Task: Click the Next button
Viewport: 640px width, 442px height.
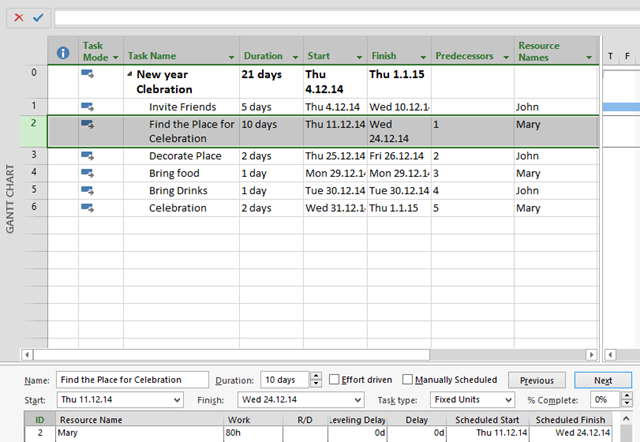Action: [x=603, y=380]
